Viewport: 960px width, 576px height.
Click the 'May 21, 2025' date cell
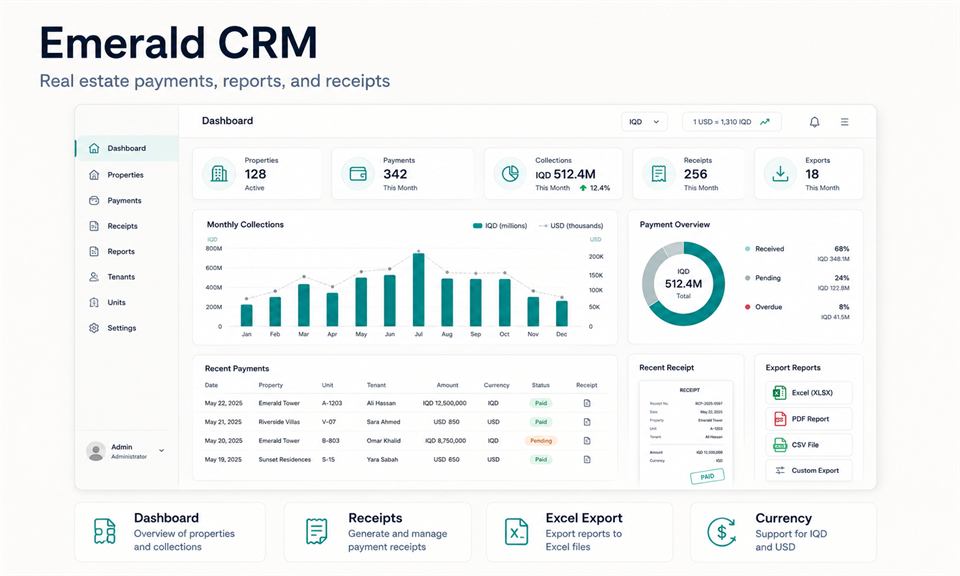(223, 422)
